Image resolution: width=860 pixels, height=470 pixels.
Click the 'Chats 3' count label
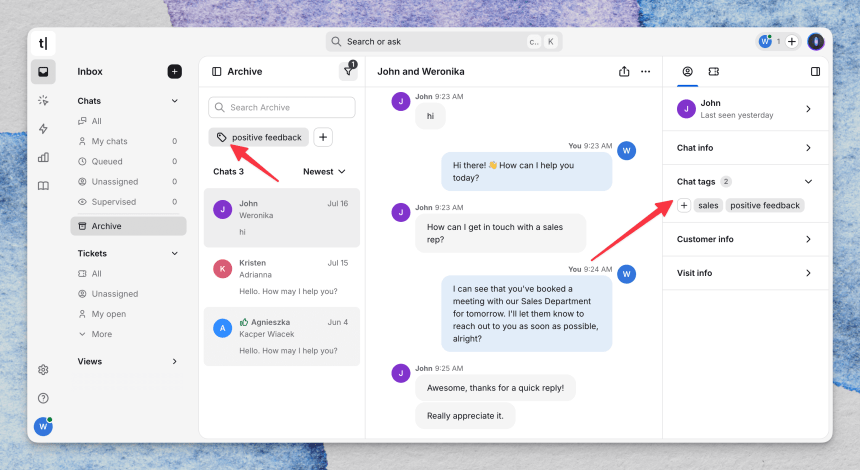point(228,172)
